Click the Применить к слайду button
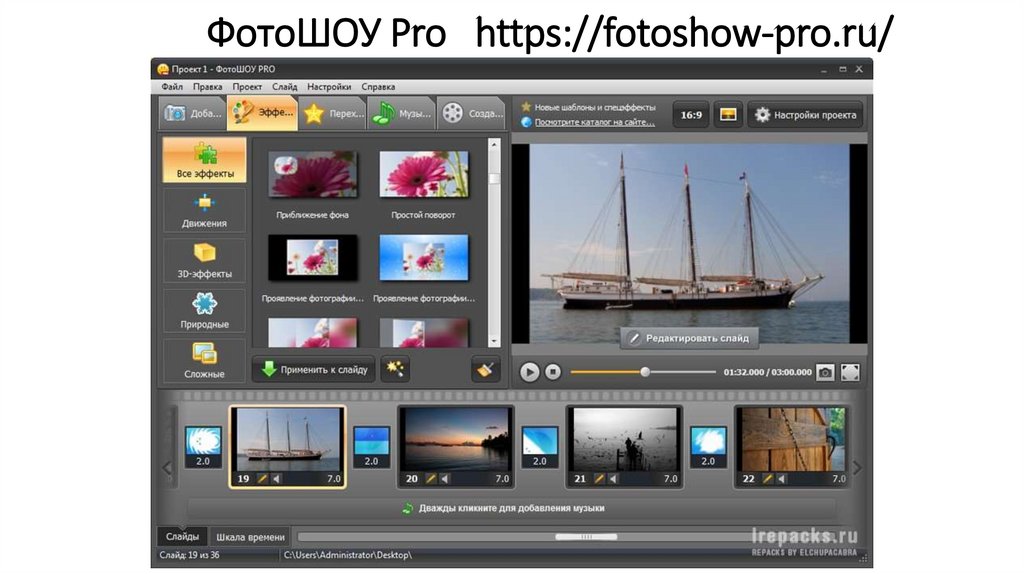This screenshot has height=574, width=1024. pyautogui.click(x=314, y=370)
